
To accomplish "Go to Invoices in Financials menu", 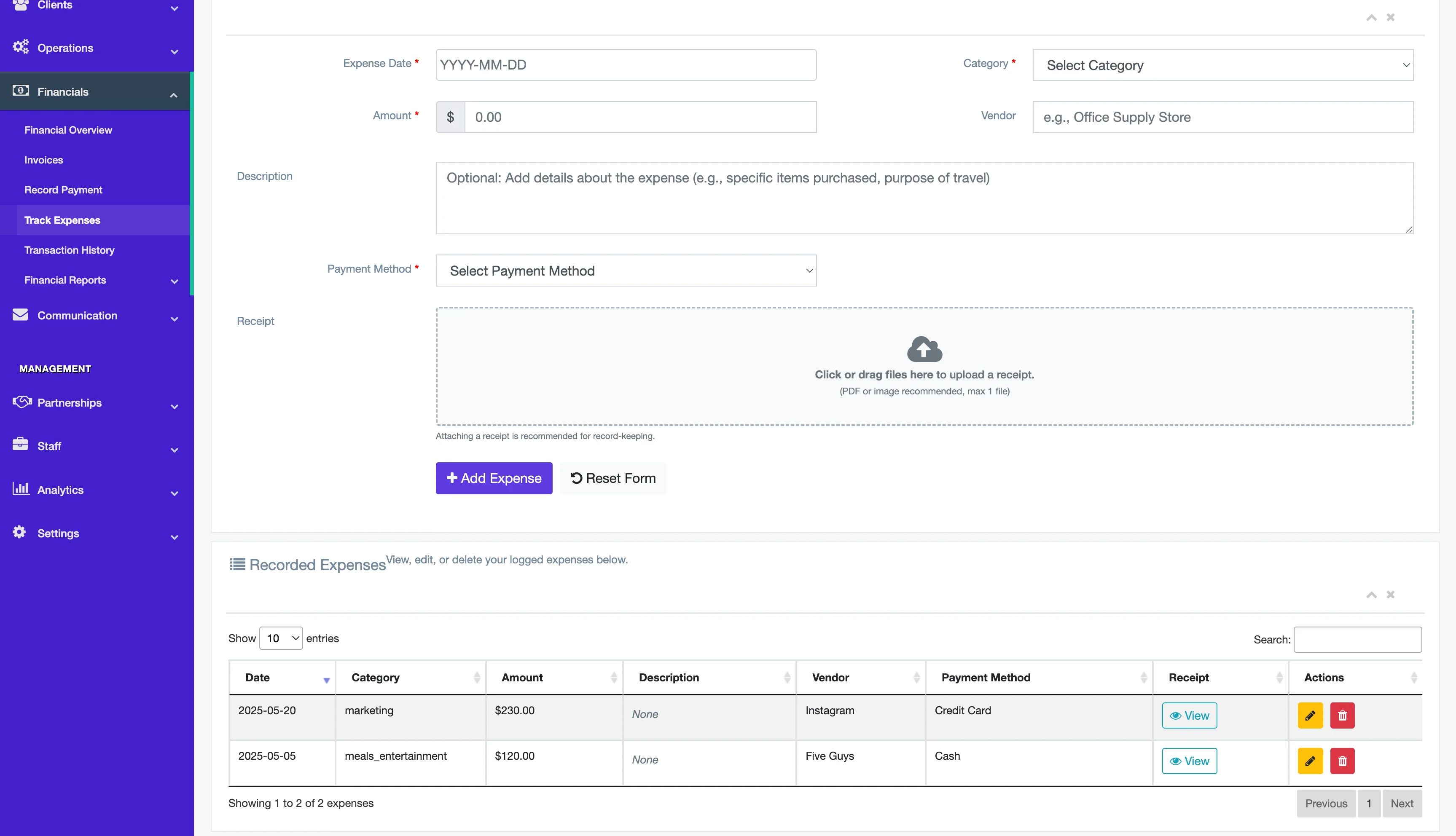I will [44, 160].
